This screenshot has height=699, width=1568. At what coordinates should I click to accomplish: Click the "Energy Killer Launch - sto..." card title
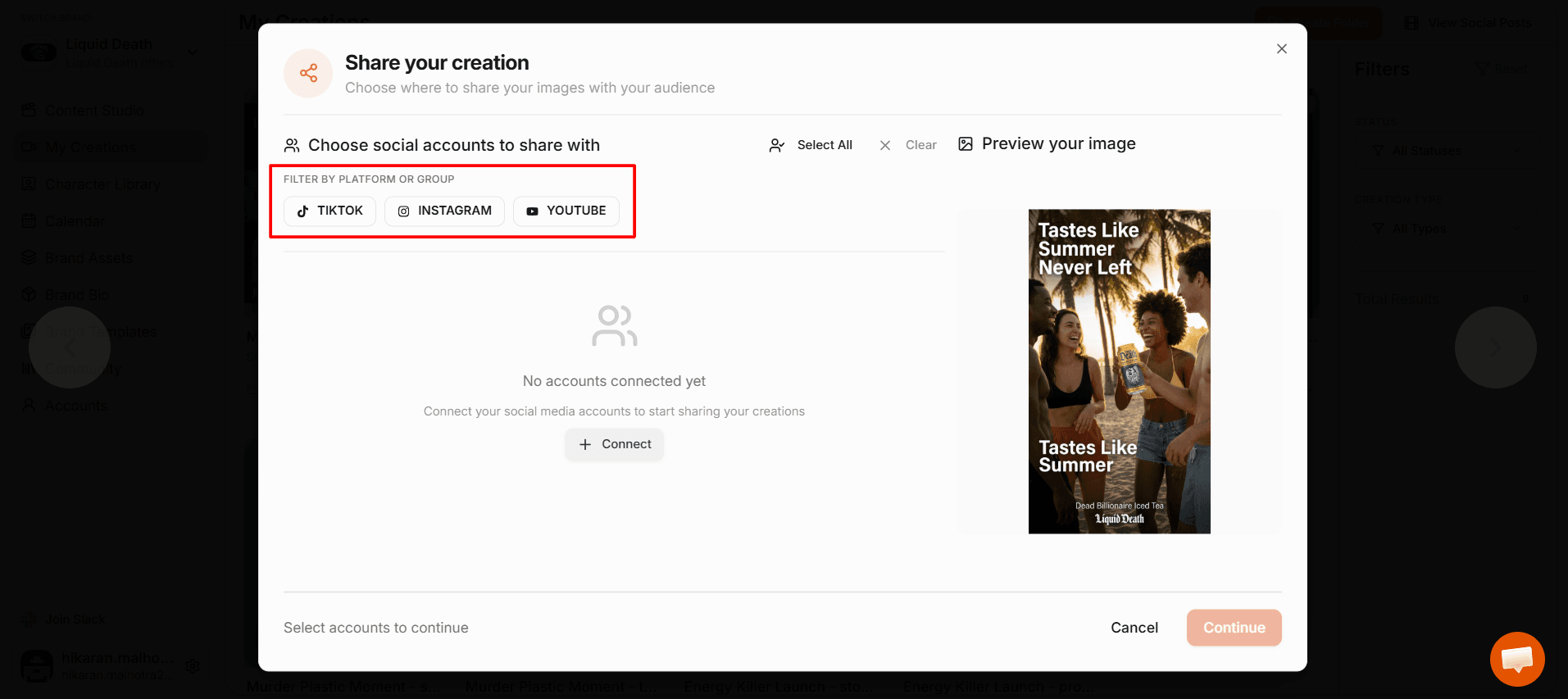click(x=779, y=687)
